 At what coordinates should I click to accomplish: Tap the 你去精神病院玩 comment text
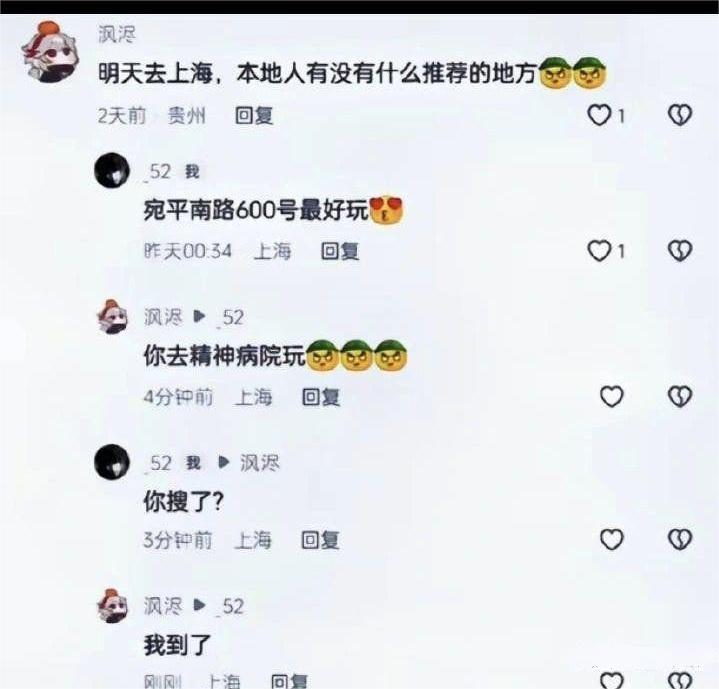click(x=224, y=356)
